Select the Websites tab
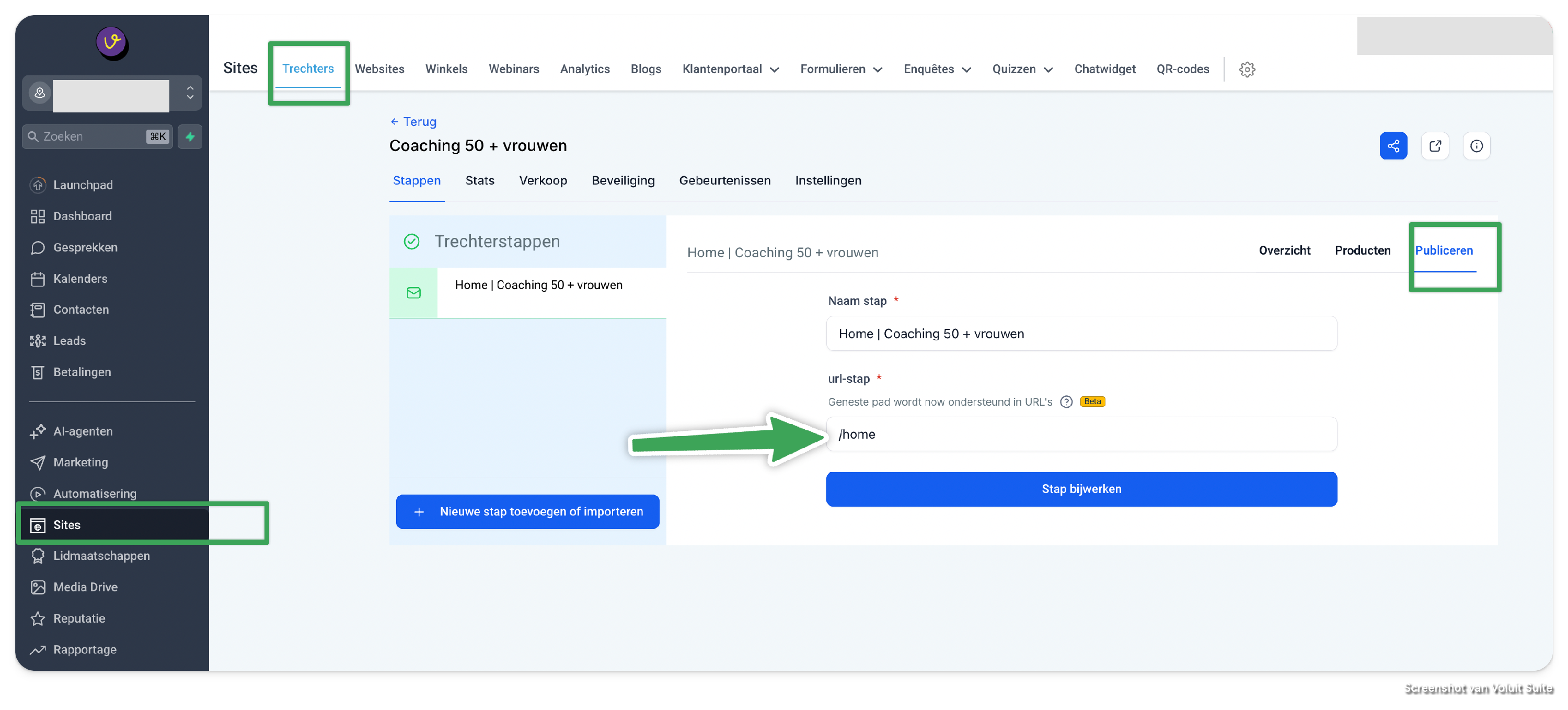The height and width of the screenshot is (710, 1568). tap(379, 70)
